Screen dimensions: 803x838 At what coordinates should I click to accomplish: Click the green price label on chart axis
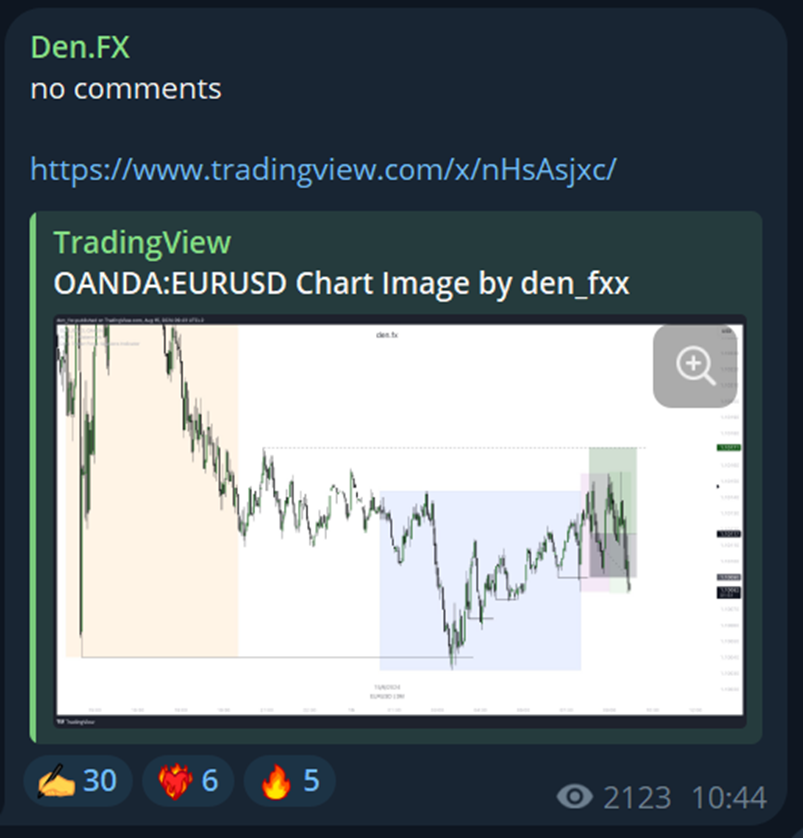click(728, 447)
